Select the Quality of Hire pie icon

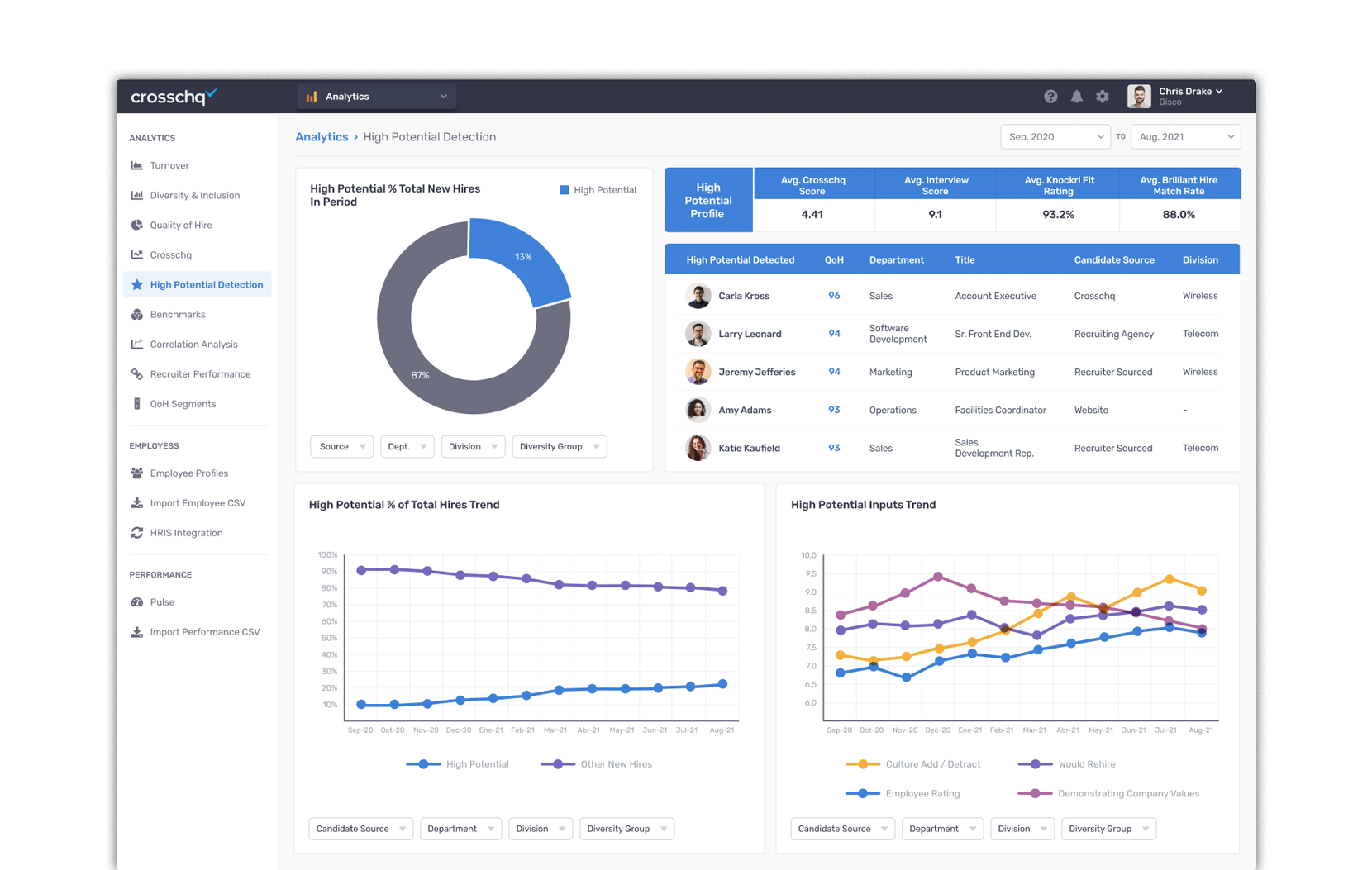click(x=137, y=225)
